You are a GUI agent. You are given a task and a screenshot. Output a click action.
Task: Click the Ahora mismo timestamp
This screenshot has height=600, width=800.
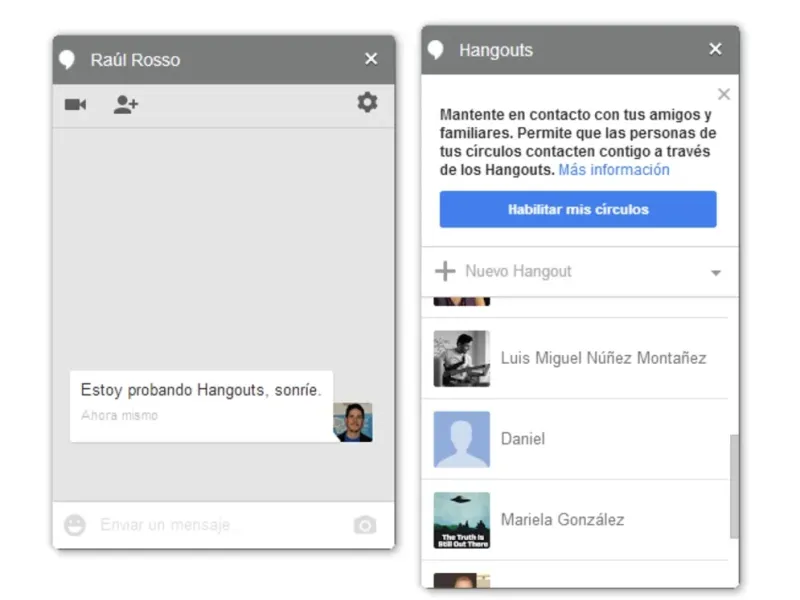pos(119,415)
